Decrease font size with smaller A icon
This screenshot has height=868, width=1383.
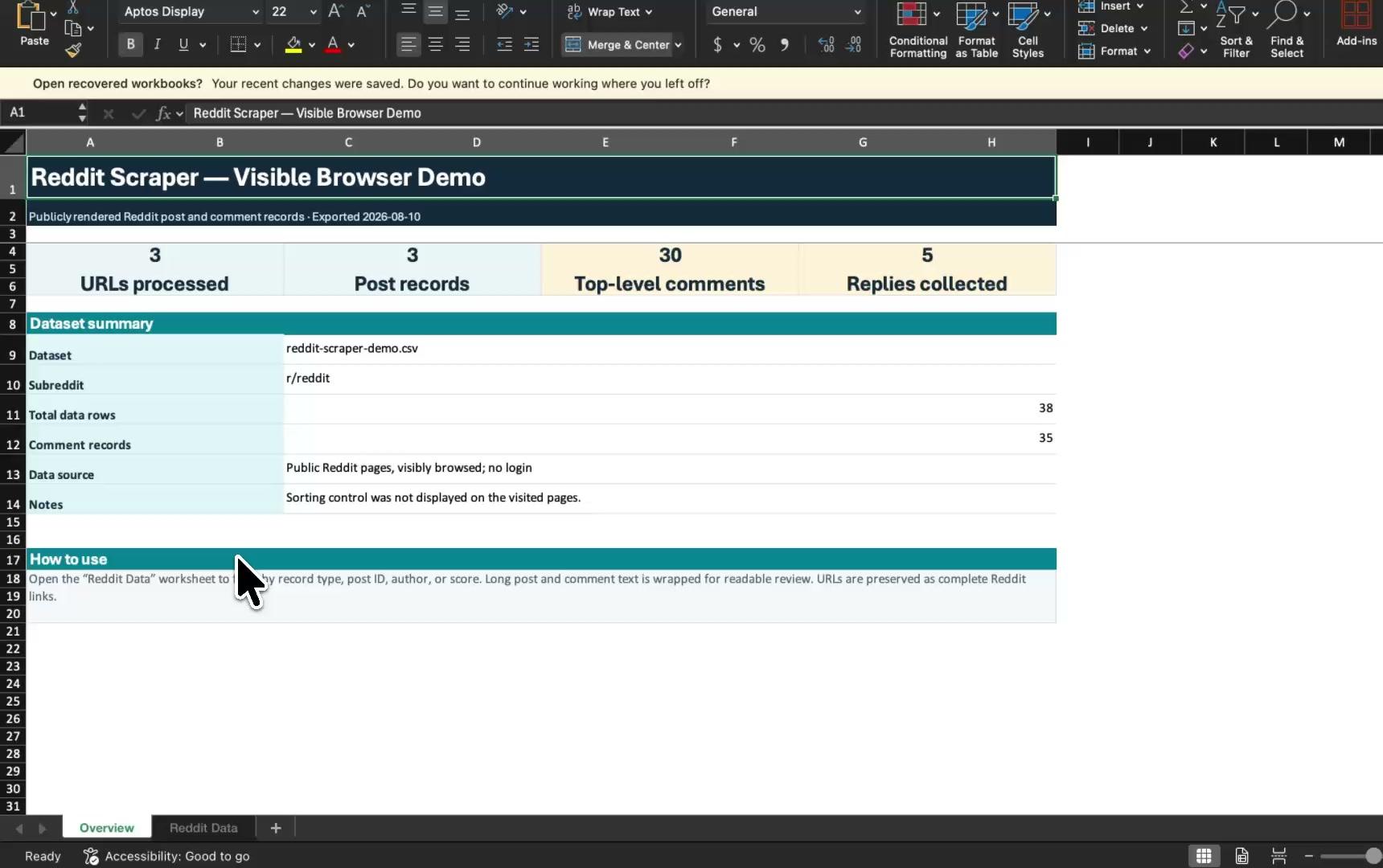click(363, 11)
